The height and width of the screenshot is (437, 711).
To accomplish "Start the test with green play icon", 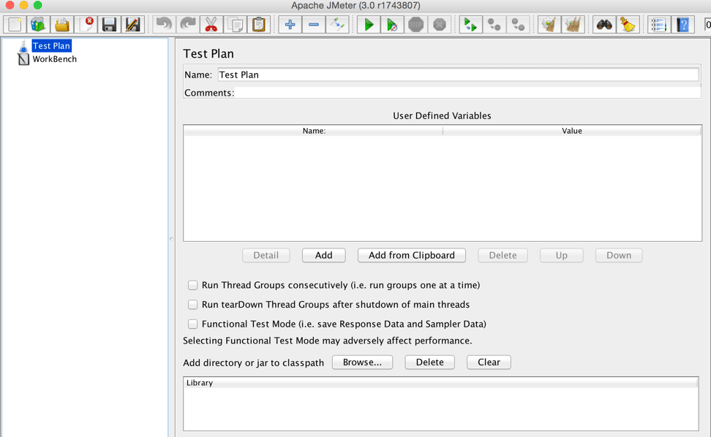I will tap(369, 24).
